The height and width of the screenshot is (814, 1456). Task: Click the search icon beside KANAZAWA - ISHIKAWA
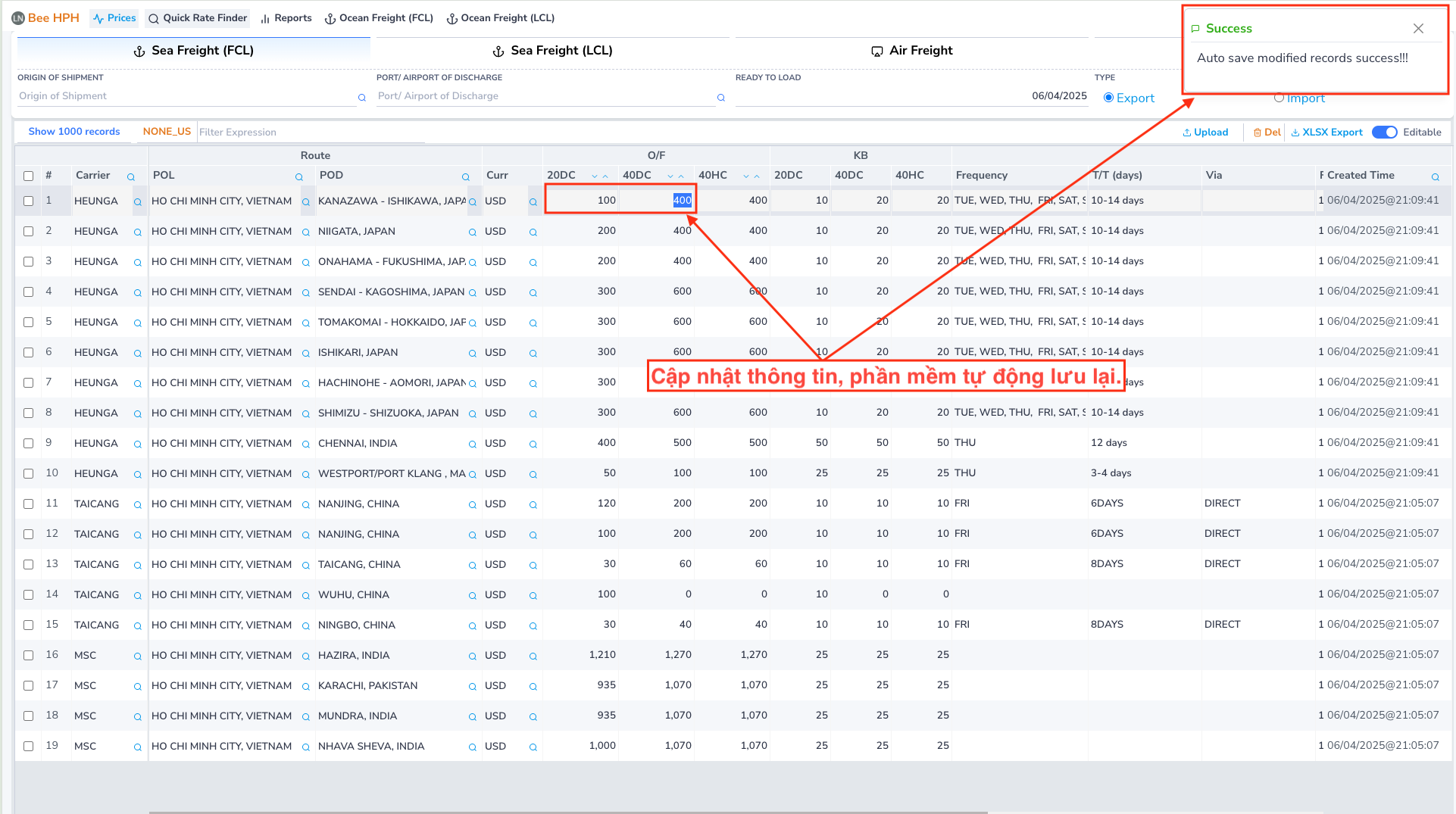point(472,201)
